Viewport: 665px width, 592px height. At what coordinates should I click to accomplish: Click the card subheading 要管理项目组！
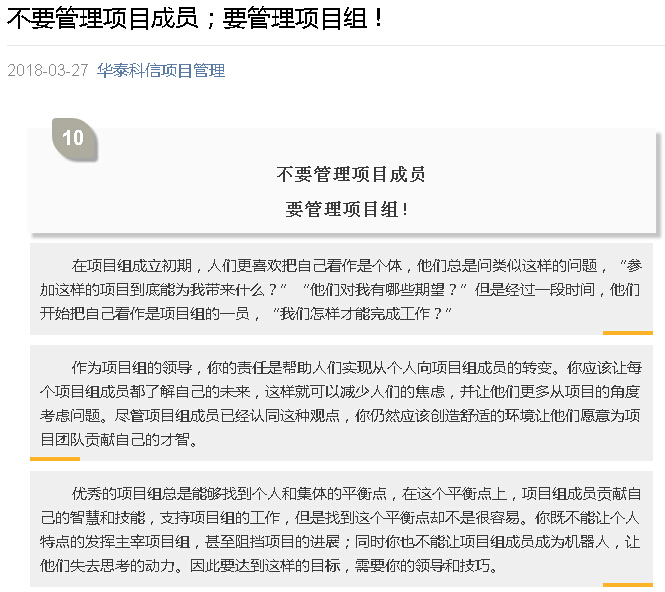click(346, 209)
